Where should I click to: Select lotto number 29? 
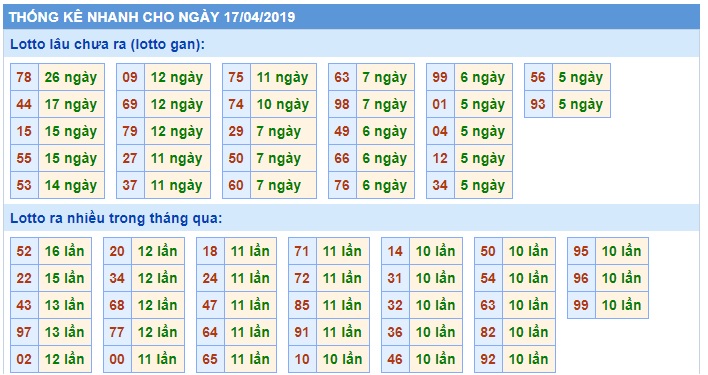tap(236, 131)
